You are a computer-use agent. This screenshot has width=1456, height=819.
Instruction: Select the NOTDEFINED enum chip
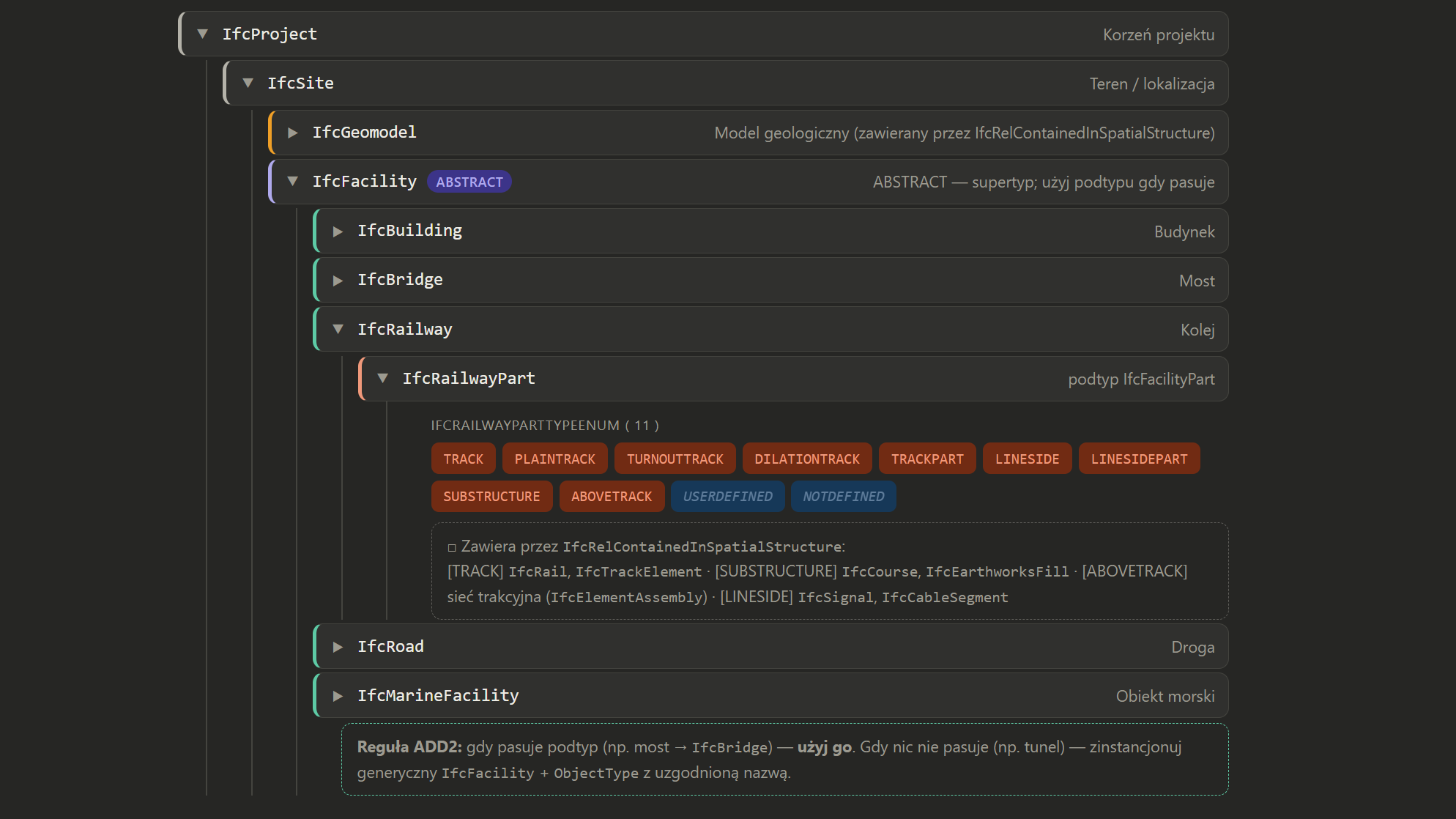coord(844,496)
